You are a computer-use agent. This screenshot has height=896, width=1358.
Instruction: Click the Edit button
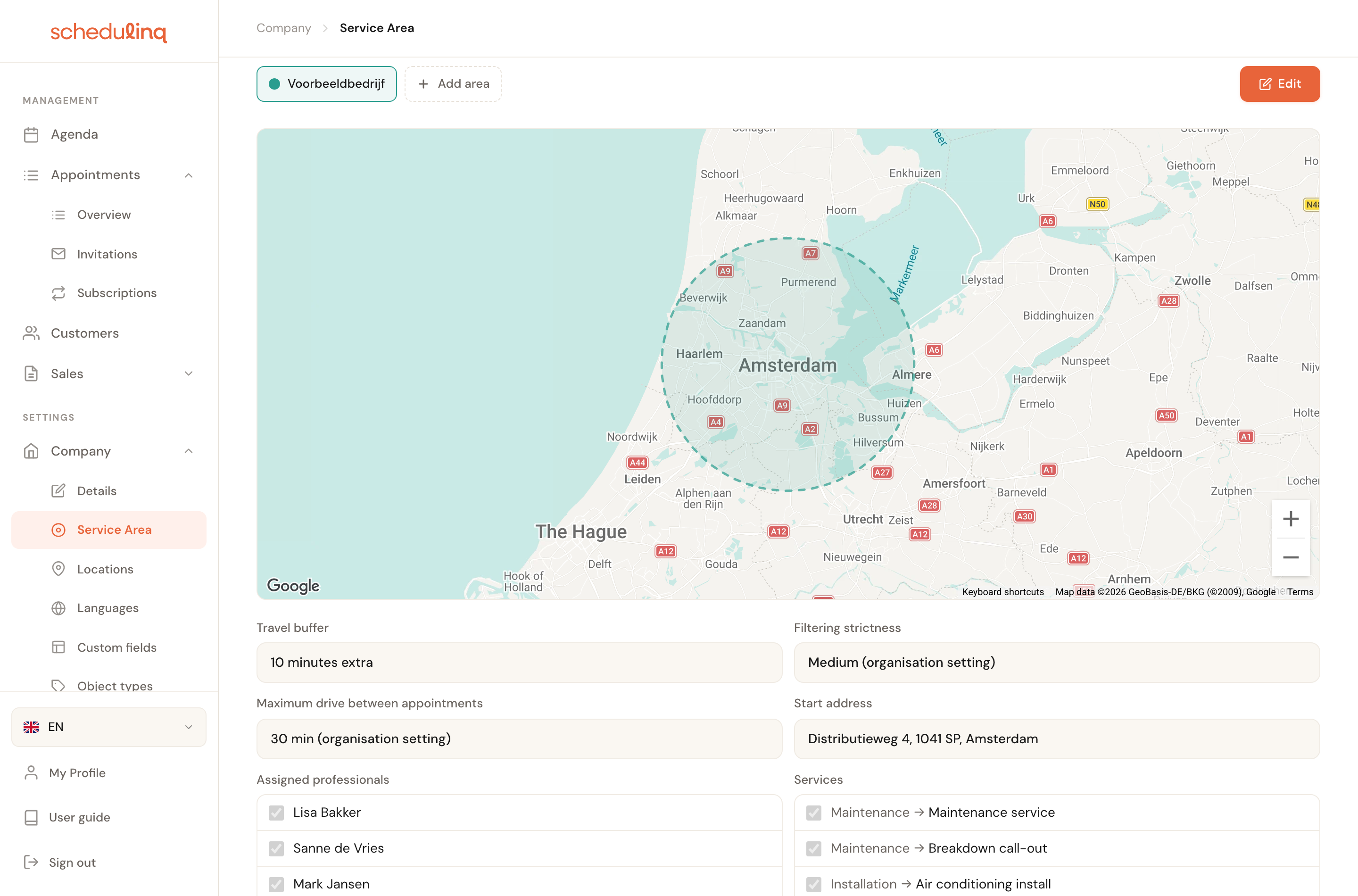click(x=1280, y=84)
